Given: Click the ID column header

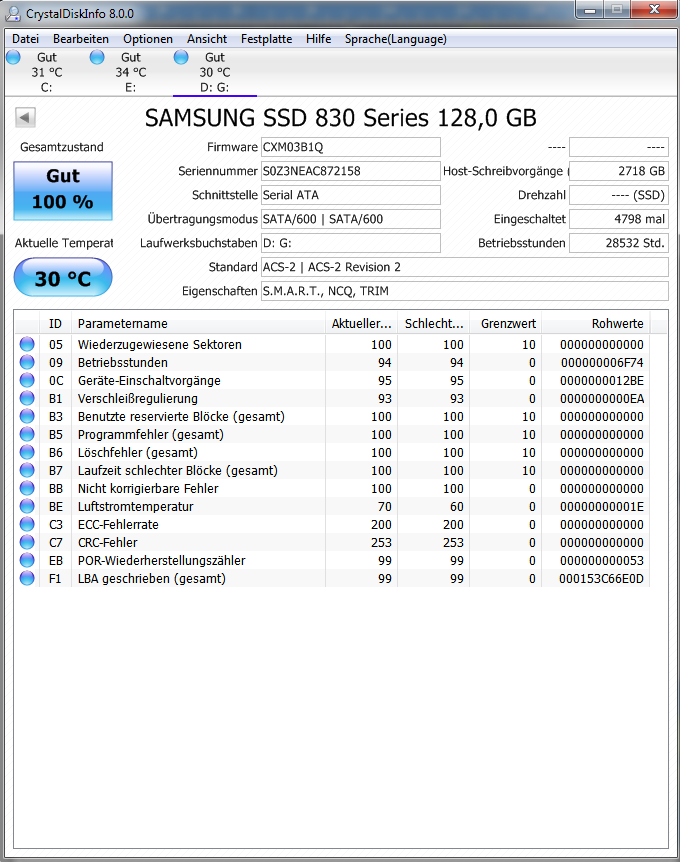Looking at the screenshot, I should [x=56, y=324].
